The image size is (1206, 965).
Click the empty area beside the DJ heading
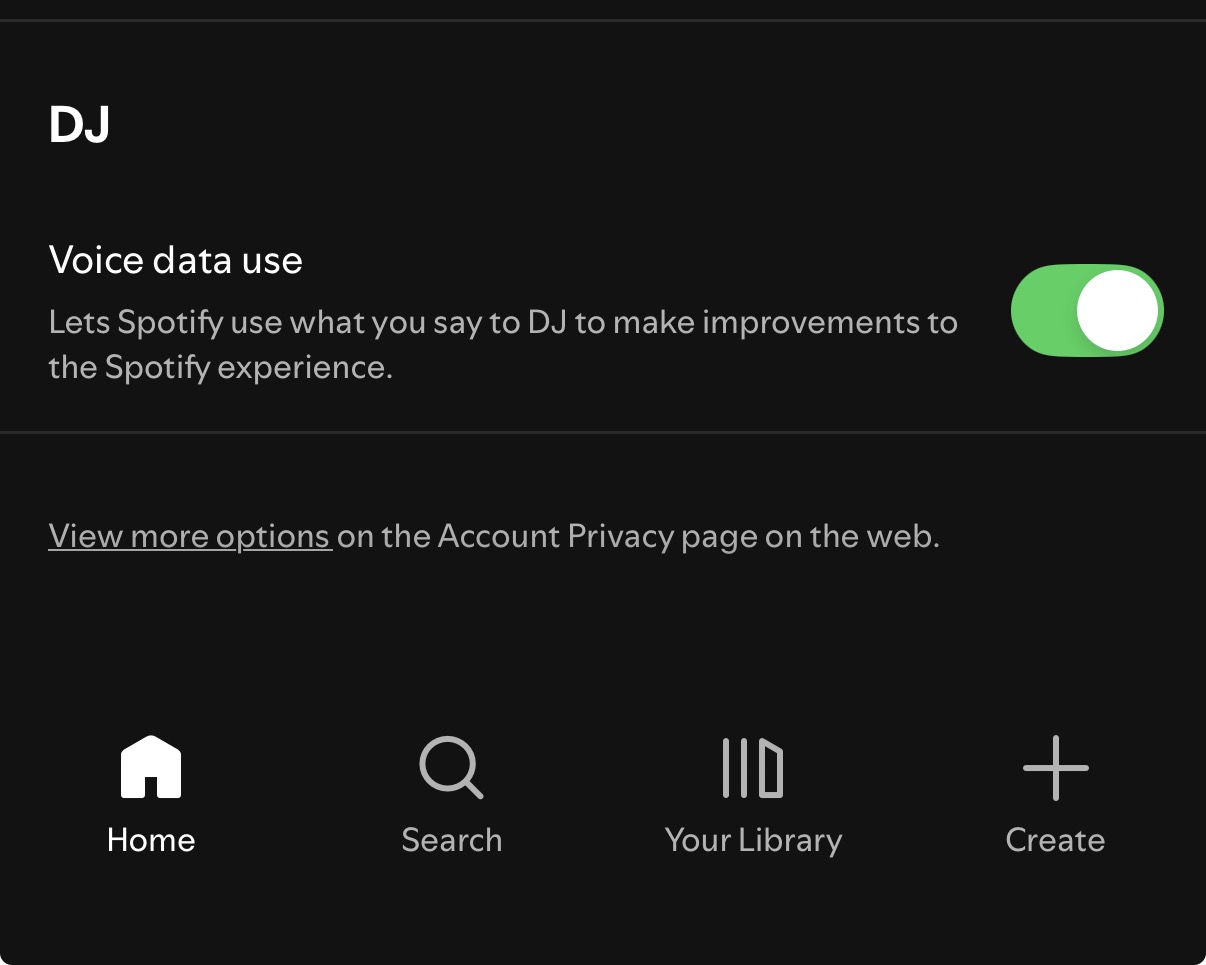pyautogui.click(x=600, y=126)
